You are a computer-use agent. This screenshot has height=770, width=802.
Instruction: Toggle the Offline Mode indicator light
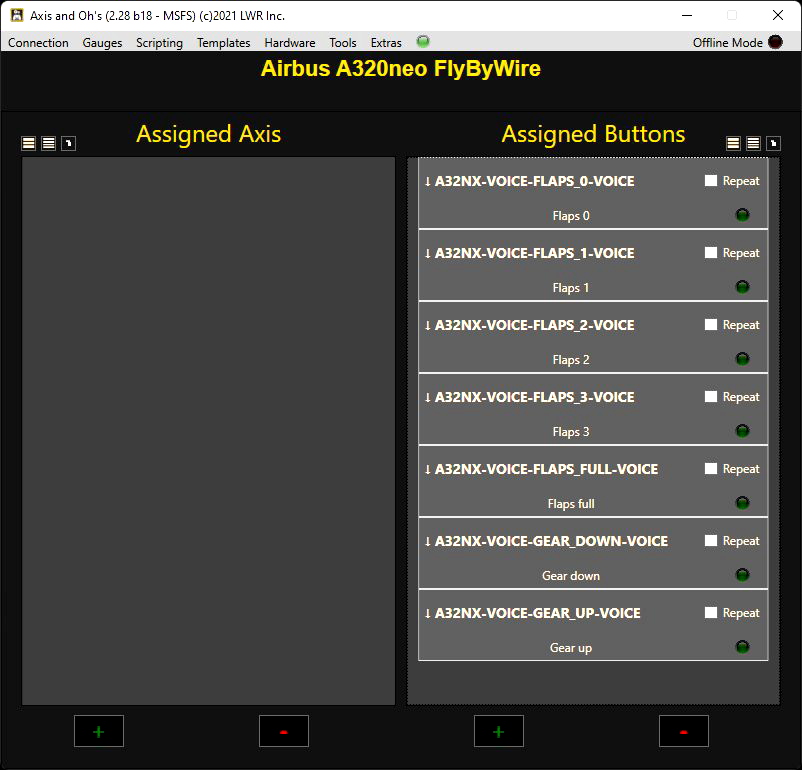click(x=775, y=42)
